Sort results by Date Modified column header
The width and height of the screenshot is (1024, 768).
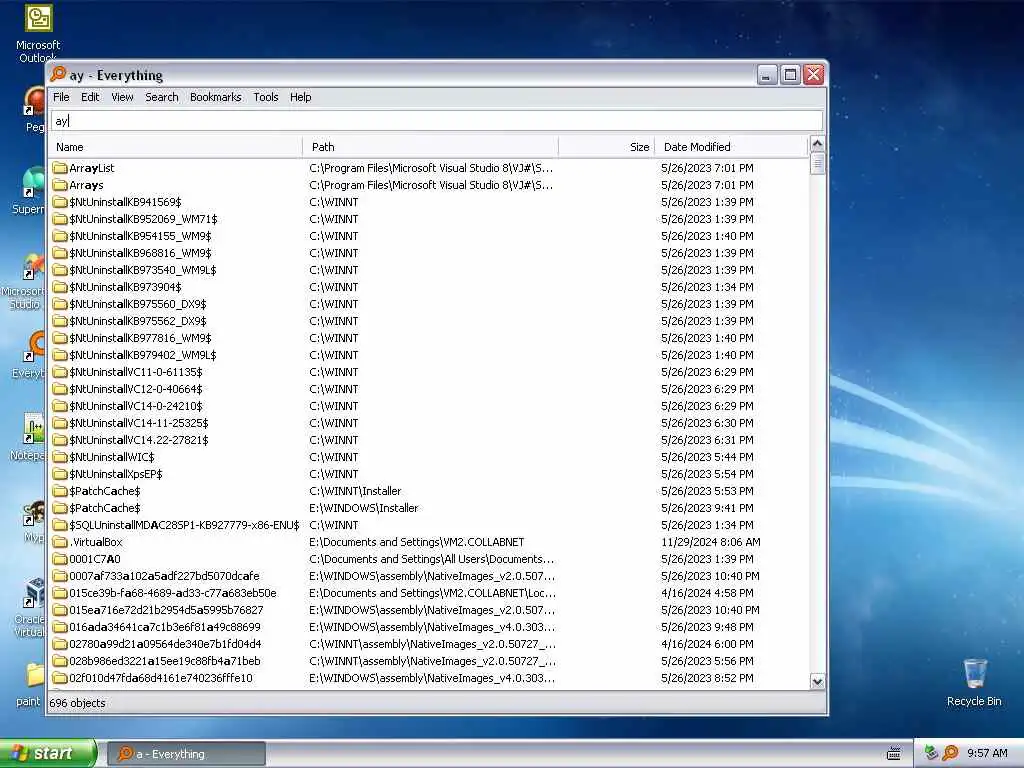pos(731,147)
